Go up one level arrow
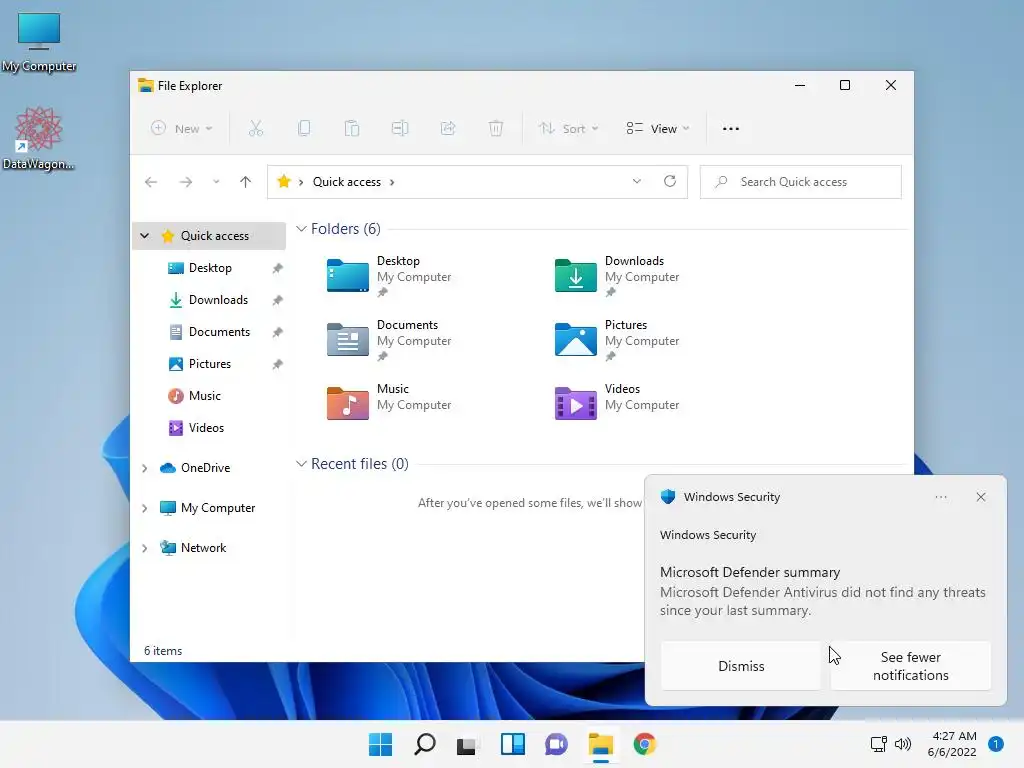 point(246,182)
